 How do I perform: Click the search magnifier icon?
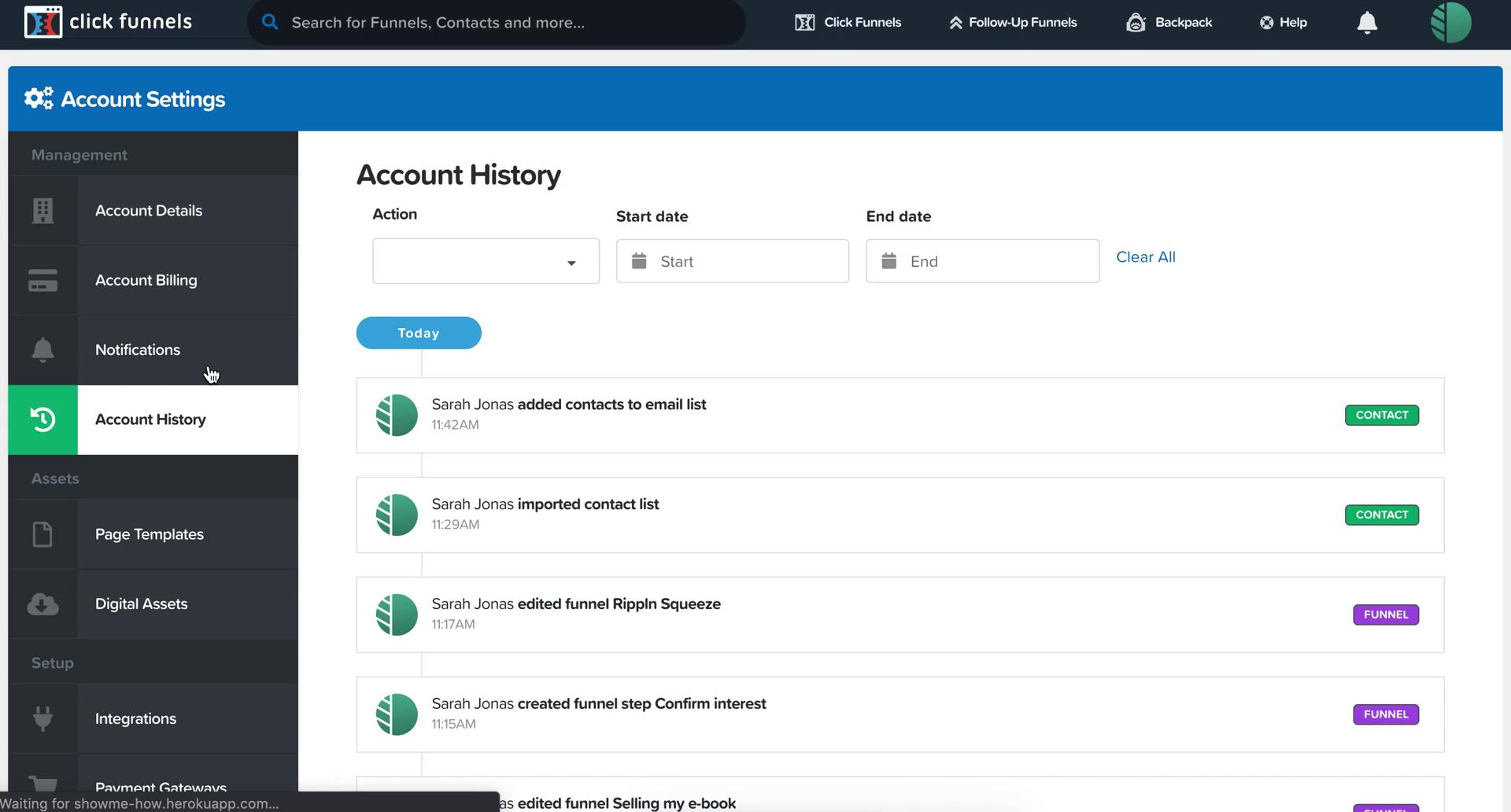pyautogui.click(x=270, y=22)
